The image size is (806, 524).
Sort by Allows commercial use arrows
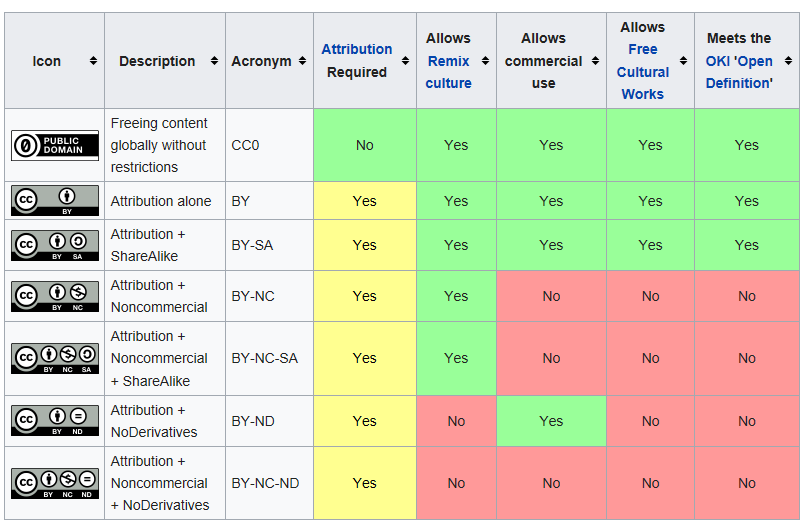[x=595, y=61]
